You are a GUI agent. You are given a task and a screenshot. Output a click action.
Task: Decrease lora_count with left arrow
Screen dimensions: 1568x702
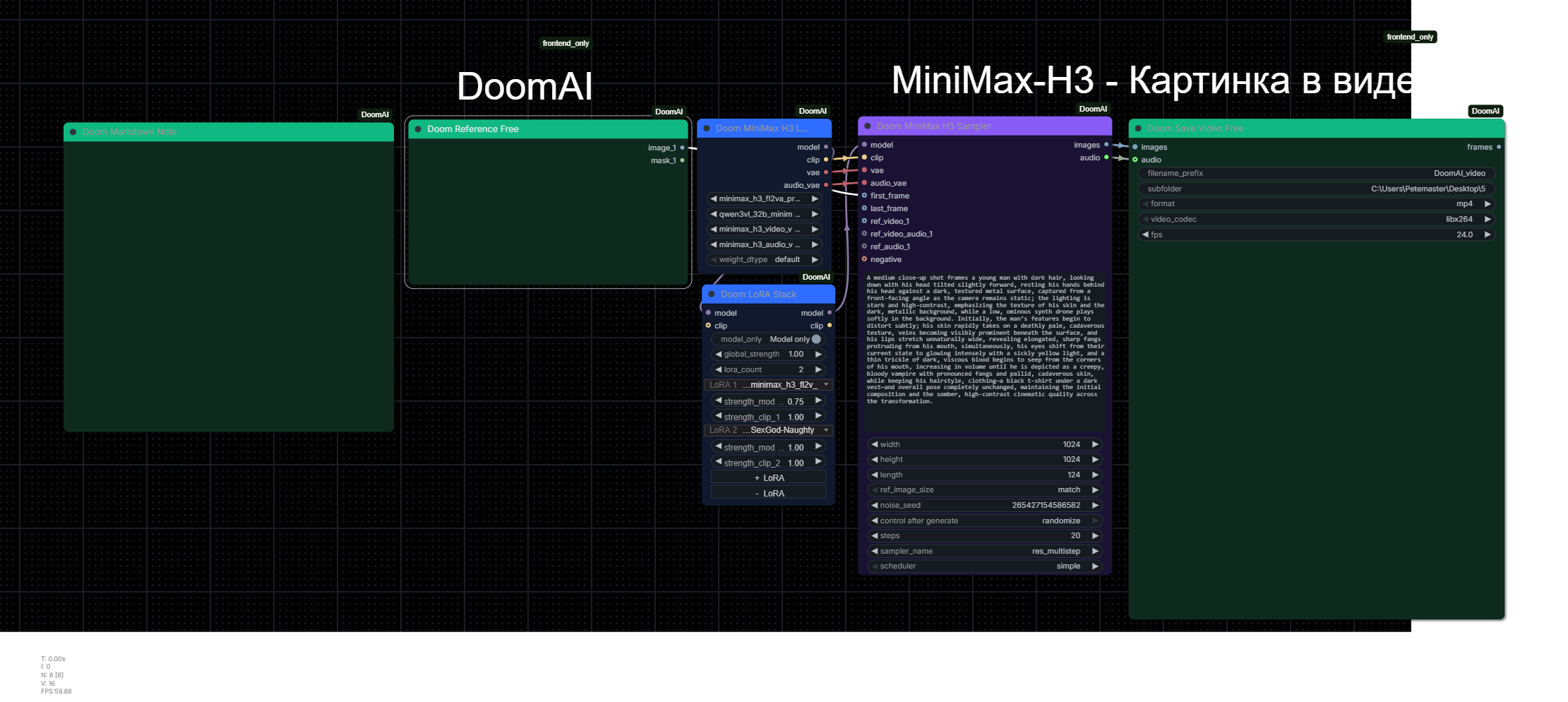719,369
